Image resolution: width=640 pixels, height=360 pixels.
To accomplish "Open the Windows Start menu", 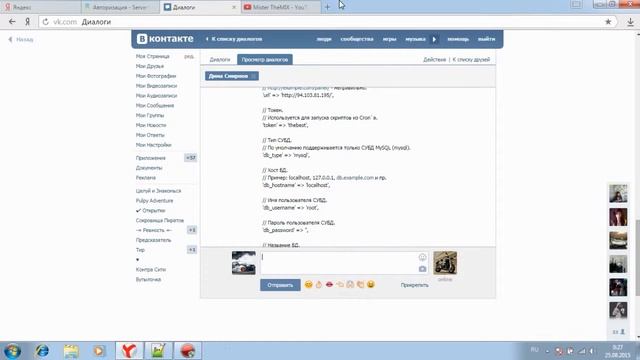I will tap(12, 351).
